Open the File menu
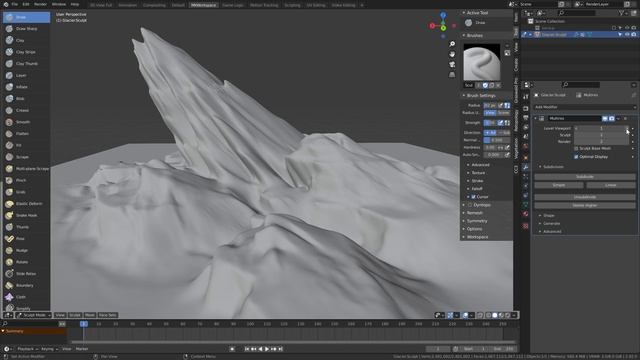This screenshot has width=640, height=360. click(x=15, y=4)
